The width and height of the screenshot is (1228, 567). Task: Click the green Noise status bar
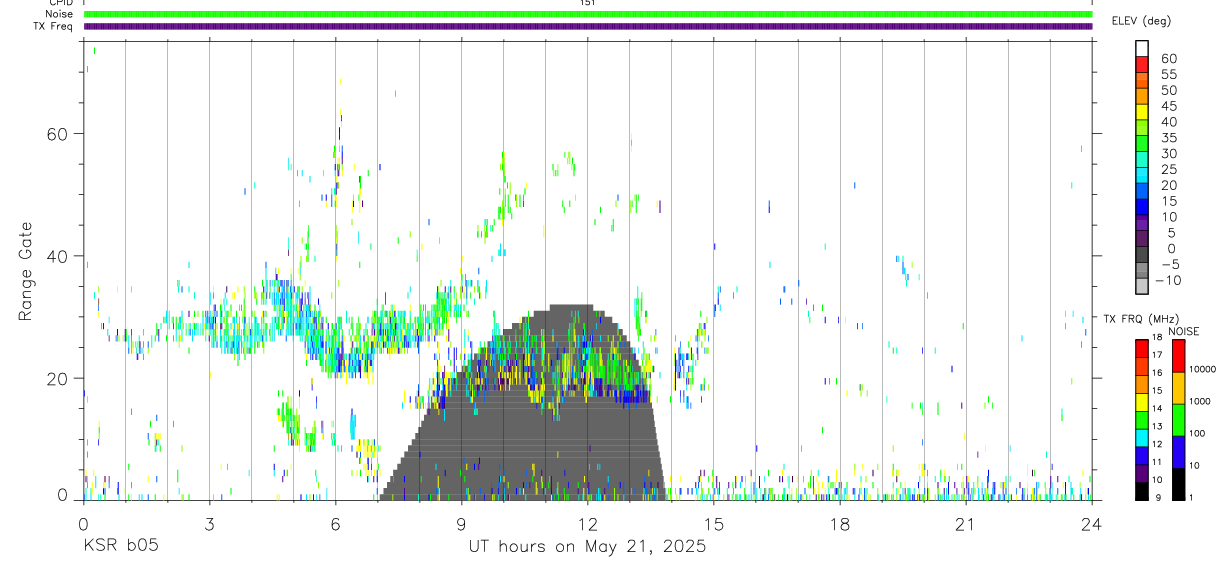coord(588,14)
